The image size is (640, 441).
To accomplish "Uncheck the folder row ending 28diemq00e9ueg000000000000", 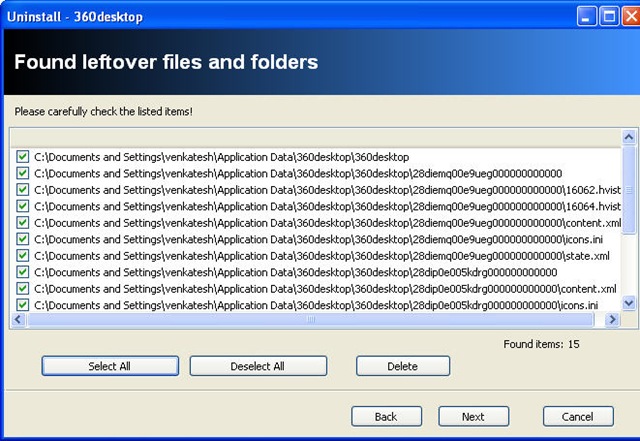I will click(x=22, y=173).
